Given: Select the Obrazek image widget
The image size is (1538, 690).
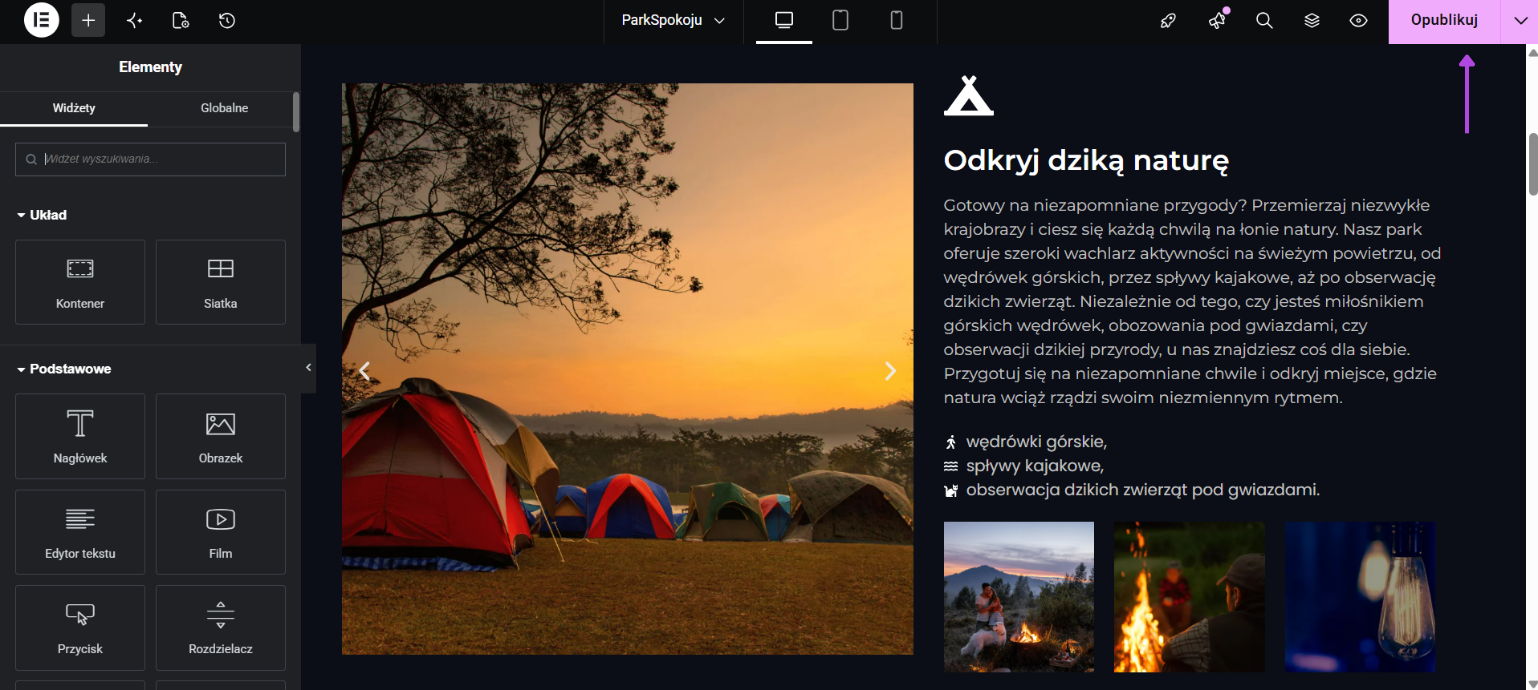Looking at the screenshot, I should (x=220, y=436).
